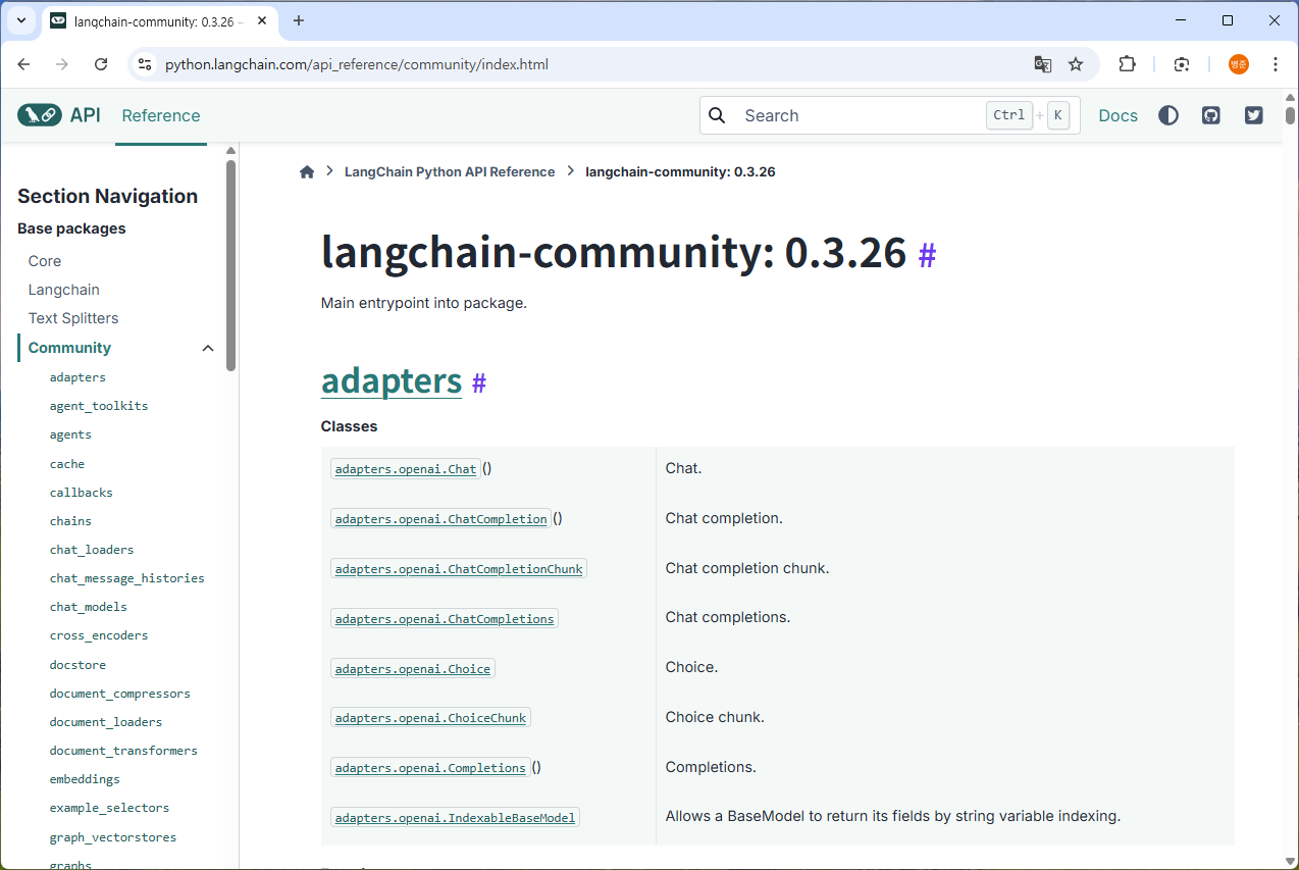Viewport: 1299px width, 870px height.
Task: Click the browser back arrow
Action: point(24,64)
